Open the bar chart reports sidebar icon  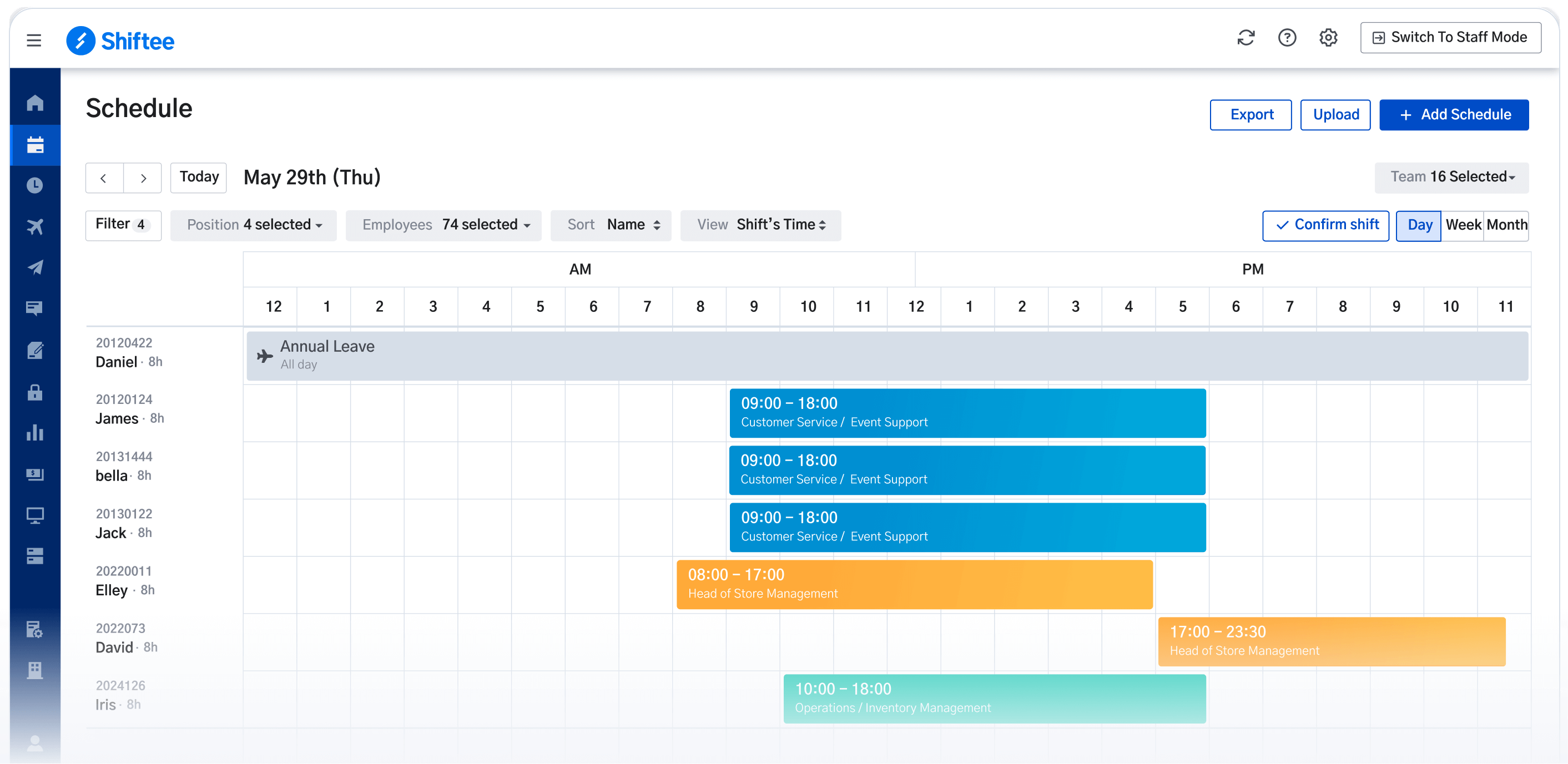(x=35, y=432)
